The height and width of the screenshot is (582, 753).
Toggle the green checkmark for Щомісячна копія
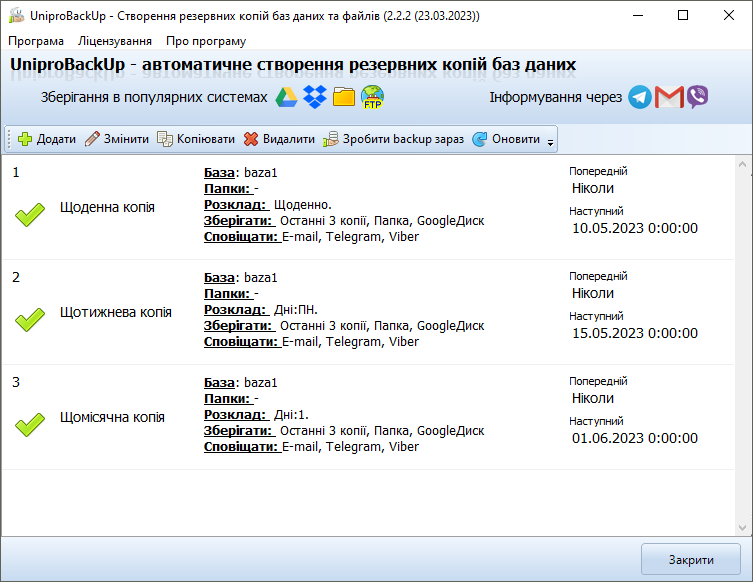30,424
